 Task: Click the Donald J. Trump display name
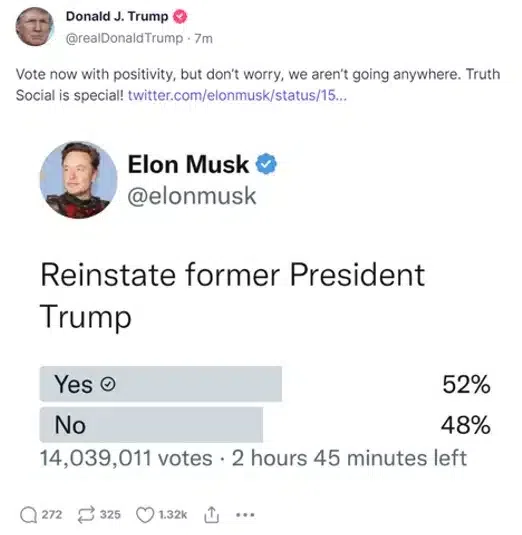pos(117,16)
